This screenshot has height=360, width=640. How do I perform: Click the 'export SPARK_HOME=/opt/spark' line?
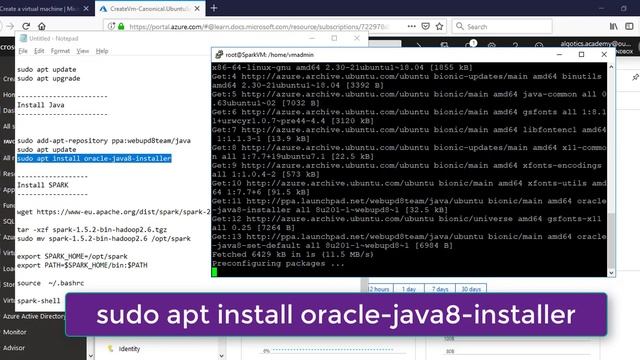[72, 256]
